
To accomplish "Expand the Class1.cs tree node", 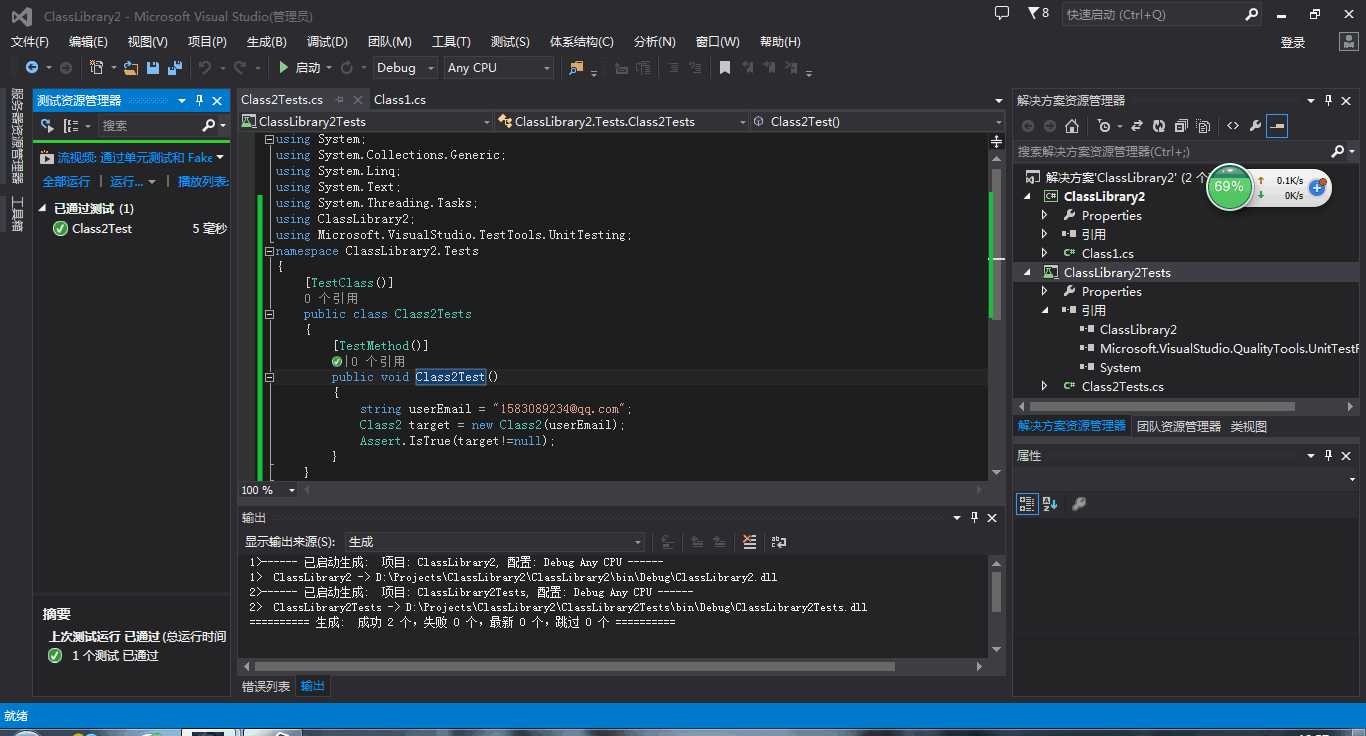I will (x=1045, y=254).
